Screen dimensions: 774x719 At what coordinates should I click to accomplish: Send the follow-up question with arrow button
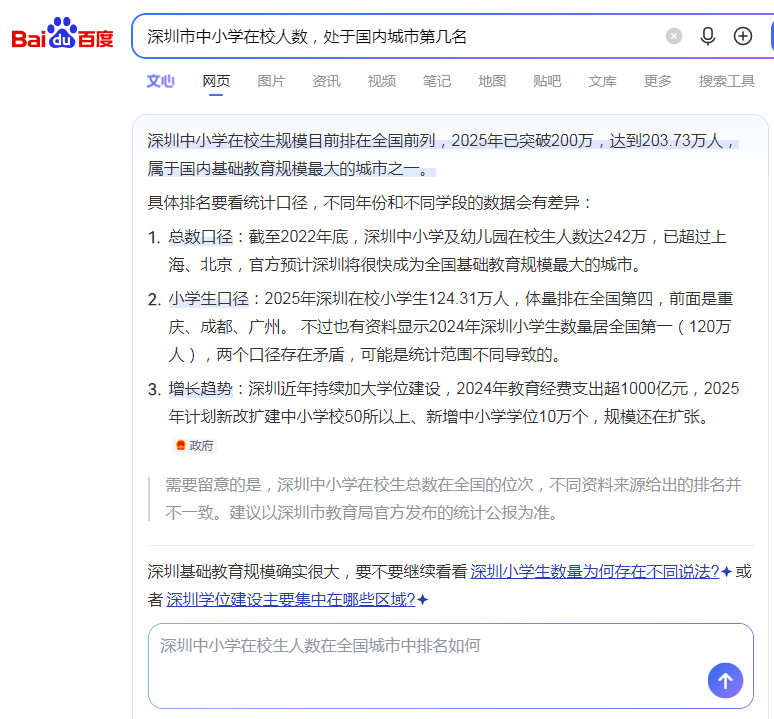725,681
